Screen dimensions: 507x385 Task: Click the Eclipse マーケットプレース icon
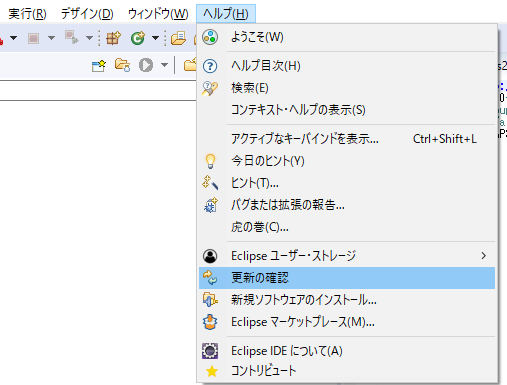pyautogui.click(x=210, y=322)
